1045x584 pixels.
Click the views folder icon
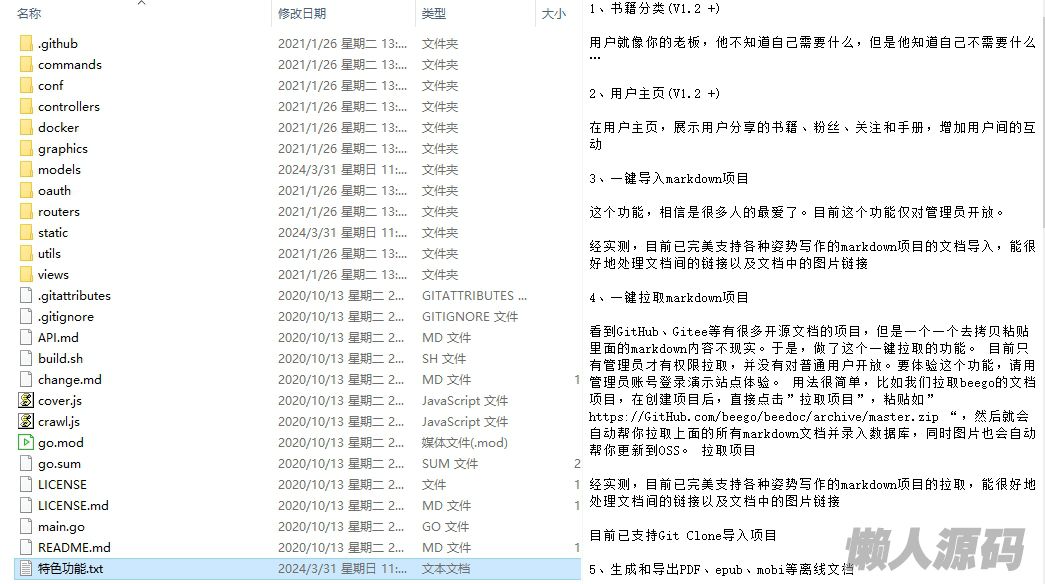pyautogui.click(x=26, y=275)
